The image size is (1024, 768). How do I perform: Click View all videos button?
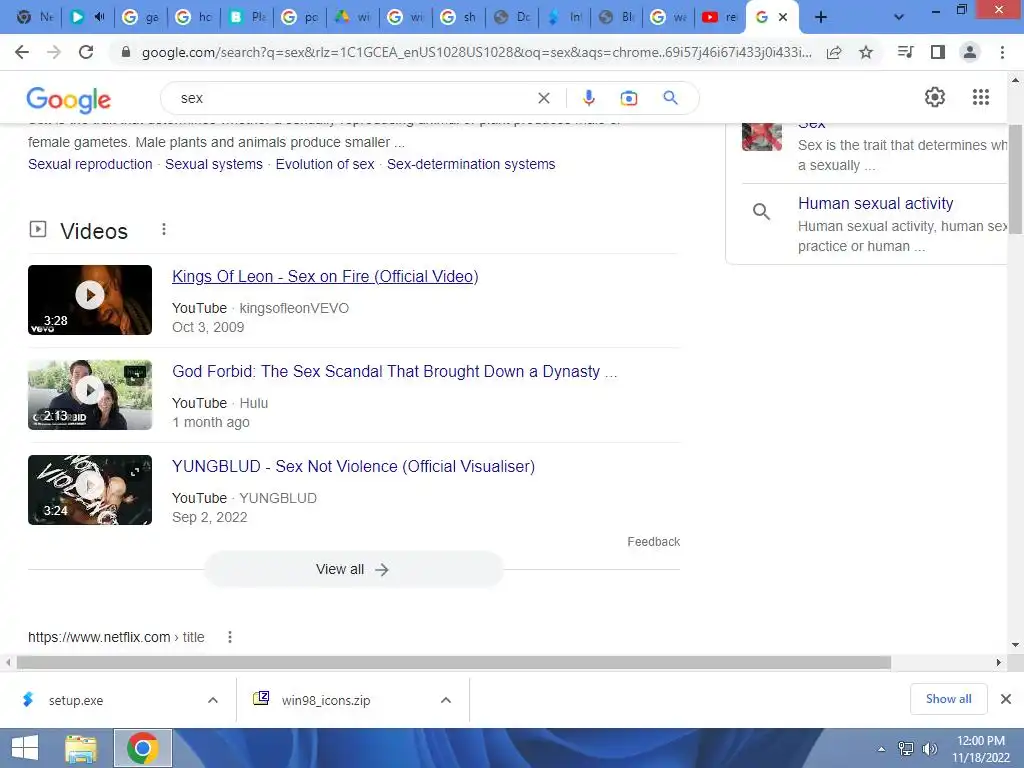coord(353,569)
